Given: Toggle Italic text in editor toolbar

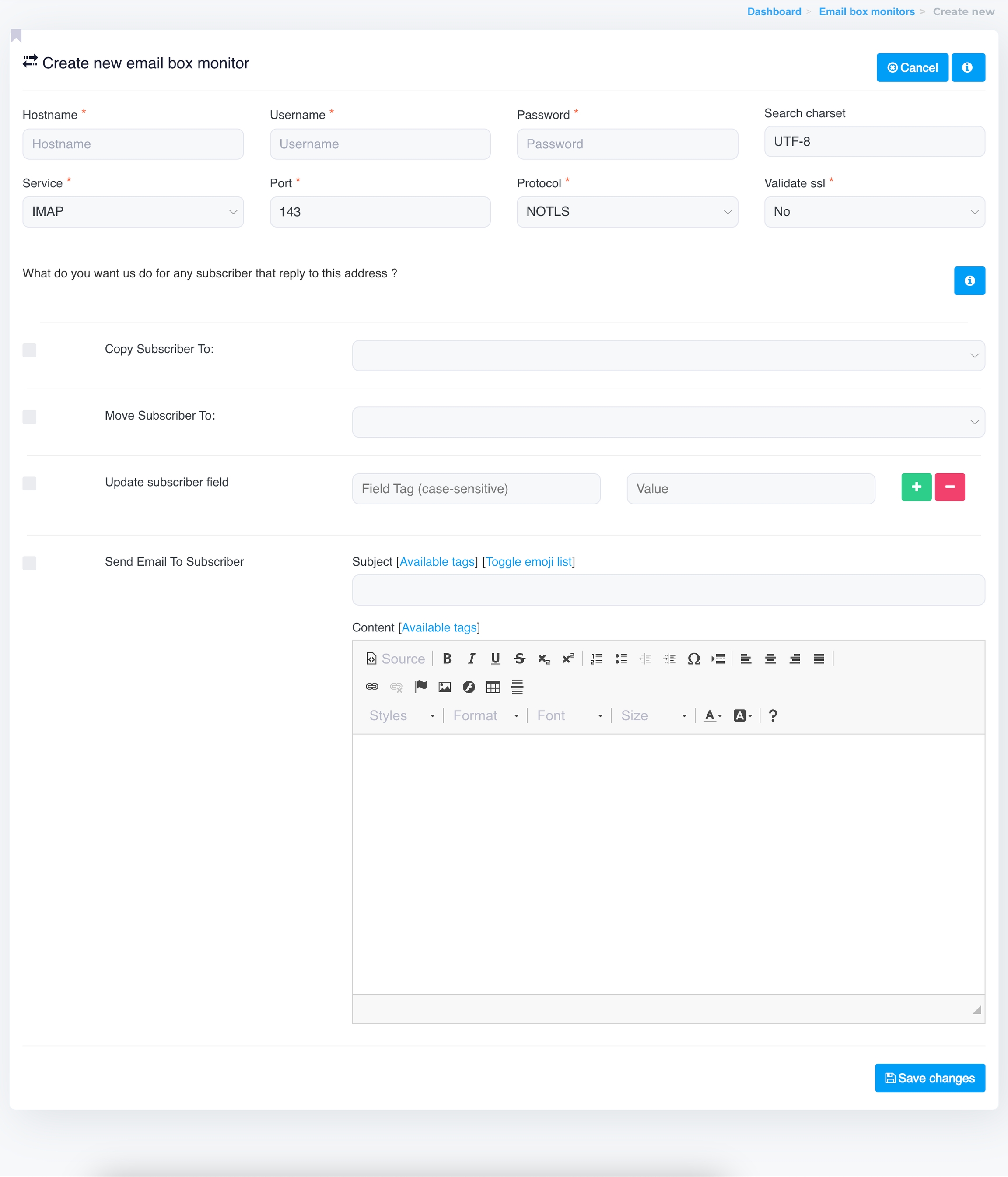Looking at the screenshot, I should coord(471,659).
